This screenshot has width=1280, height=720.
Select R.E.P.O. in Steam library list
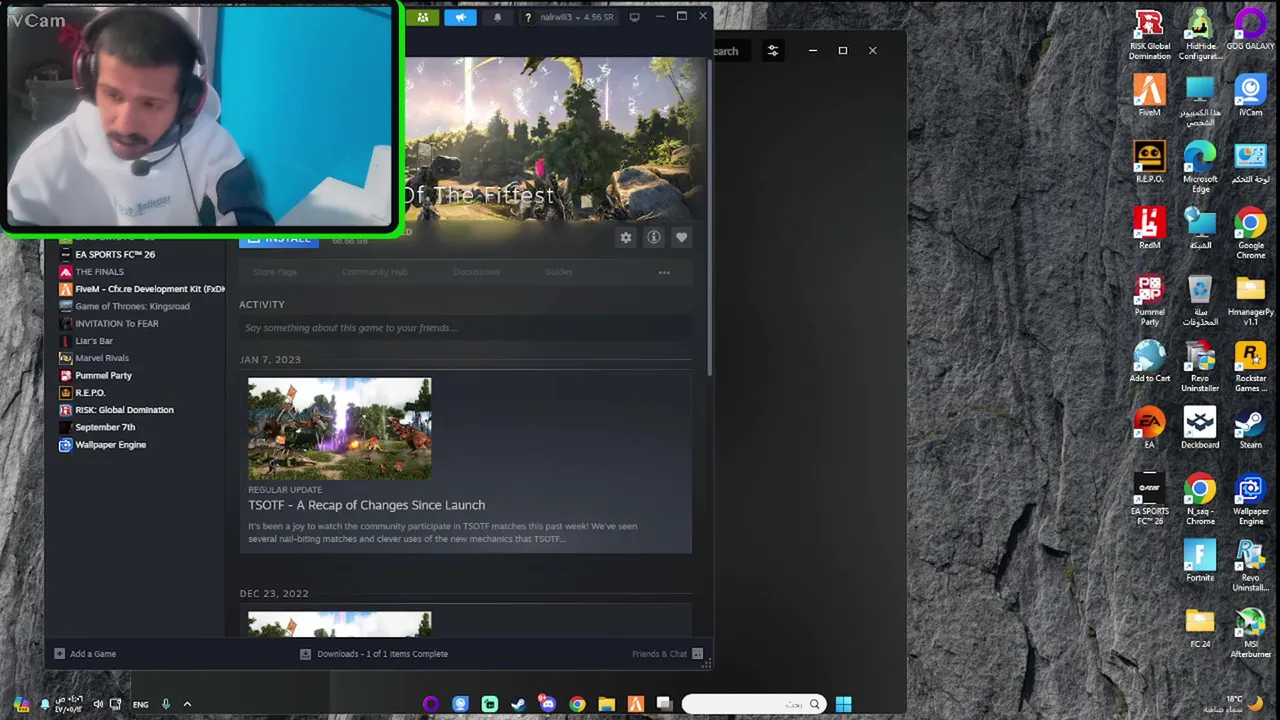pos(90,393)
